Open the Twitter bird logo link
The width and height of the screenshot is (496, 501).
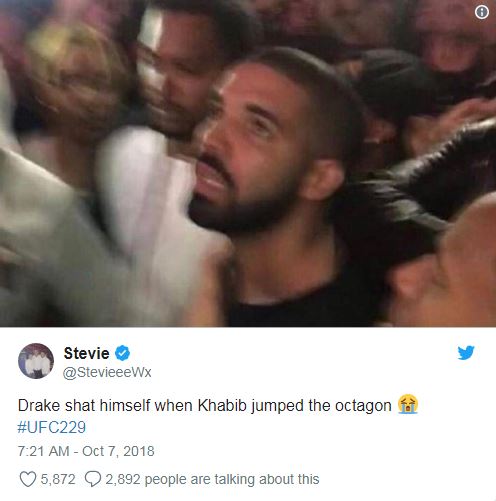tap(466, 353)
